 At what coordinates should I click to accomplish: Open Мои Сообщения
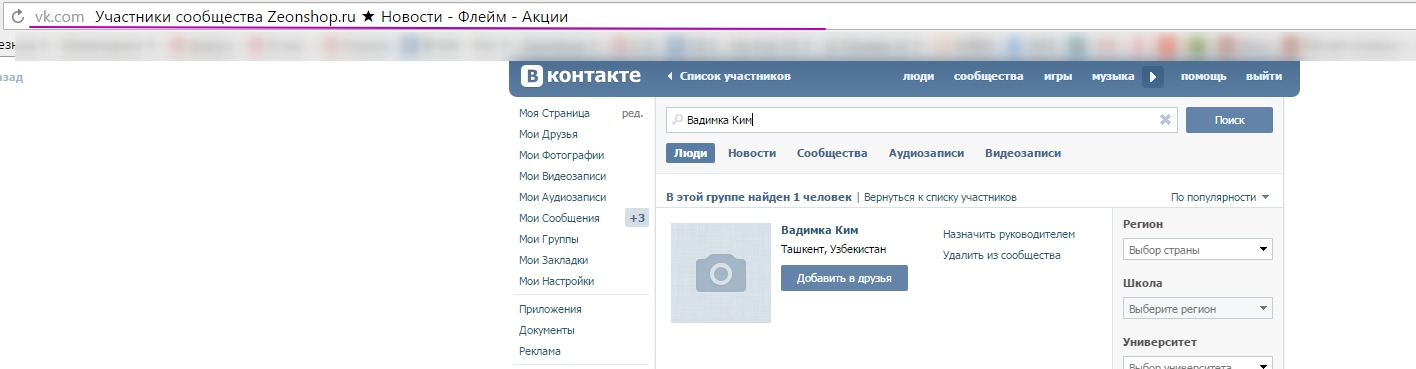pos(559,218)
